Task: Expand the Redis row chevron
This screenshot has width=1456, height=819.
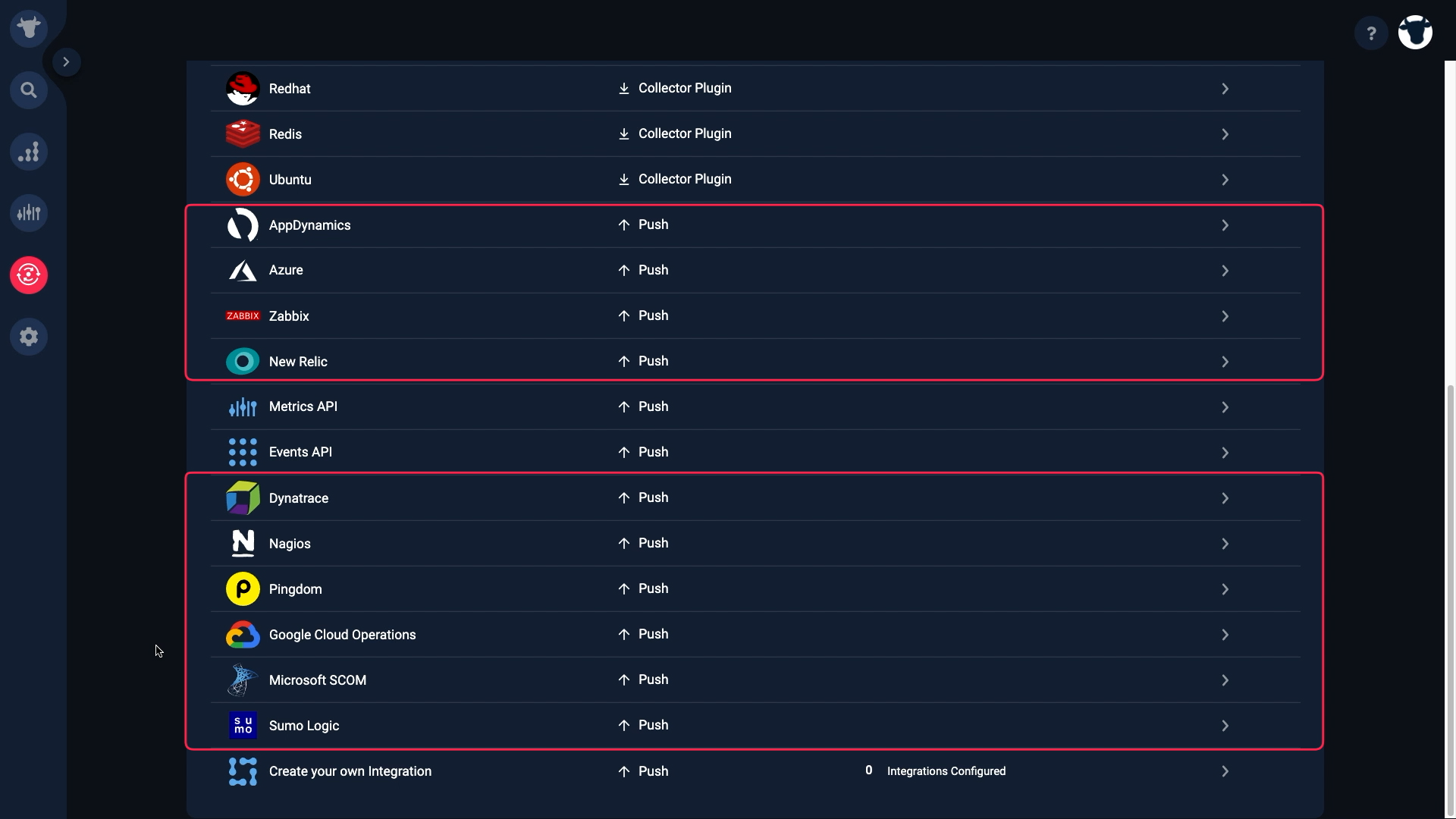Action: [x=1225, y=134]
